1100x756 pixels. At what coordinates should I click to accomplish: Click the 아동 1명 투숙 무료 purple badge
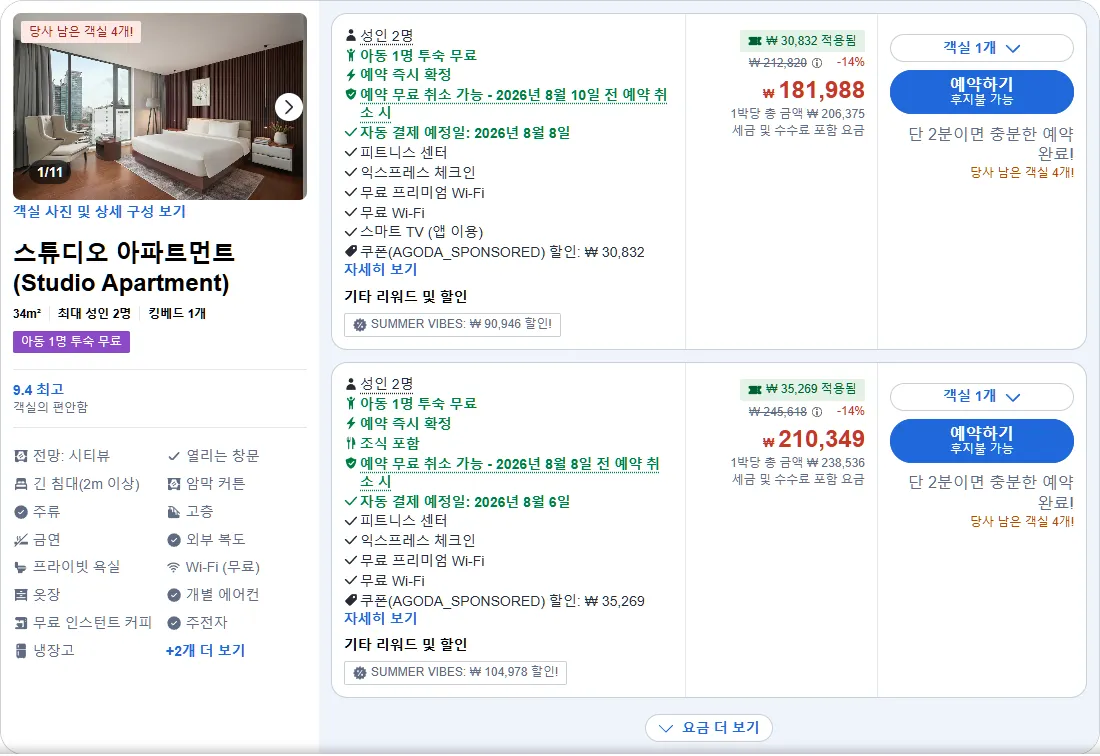pos(72,342)
